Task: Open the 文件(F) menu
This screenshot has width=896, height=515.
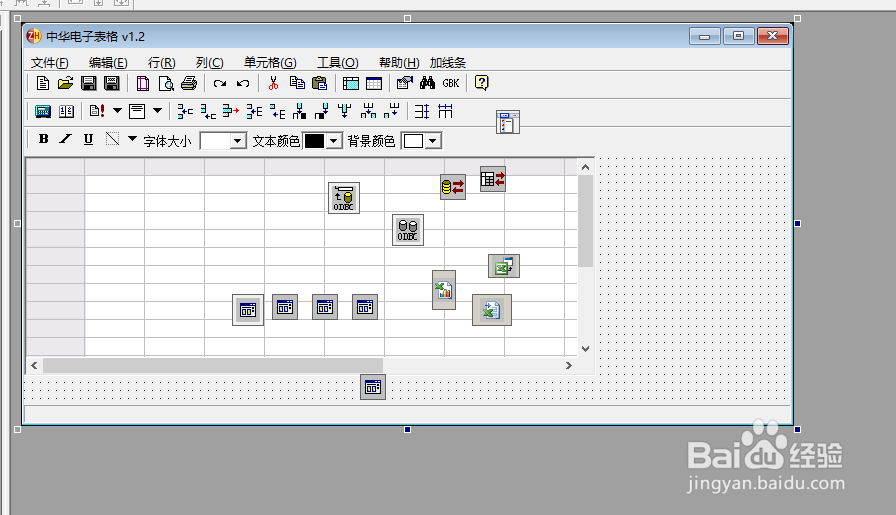Action: 50,63
